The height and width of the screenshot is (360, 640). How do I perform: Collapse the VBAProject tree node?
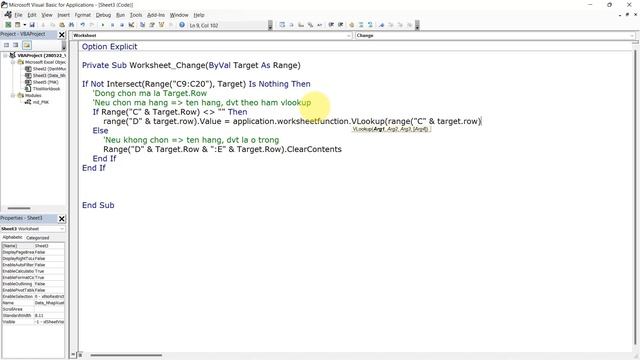5,56
